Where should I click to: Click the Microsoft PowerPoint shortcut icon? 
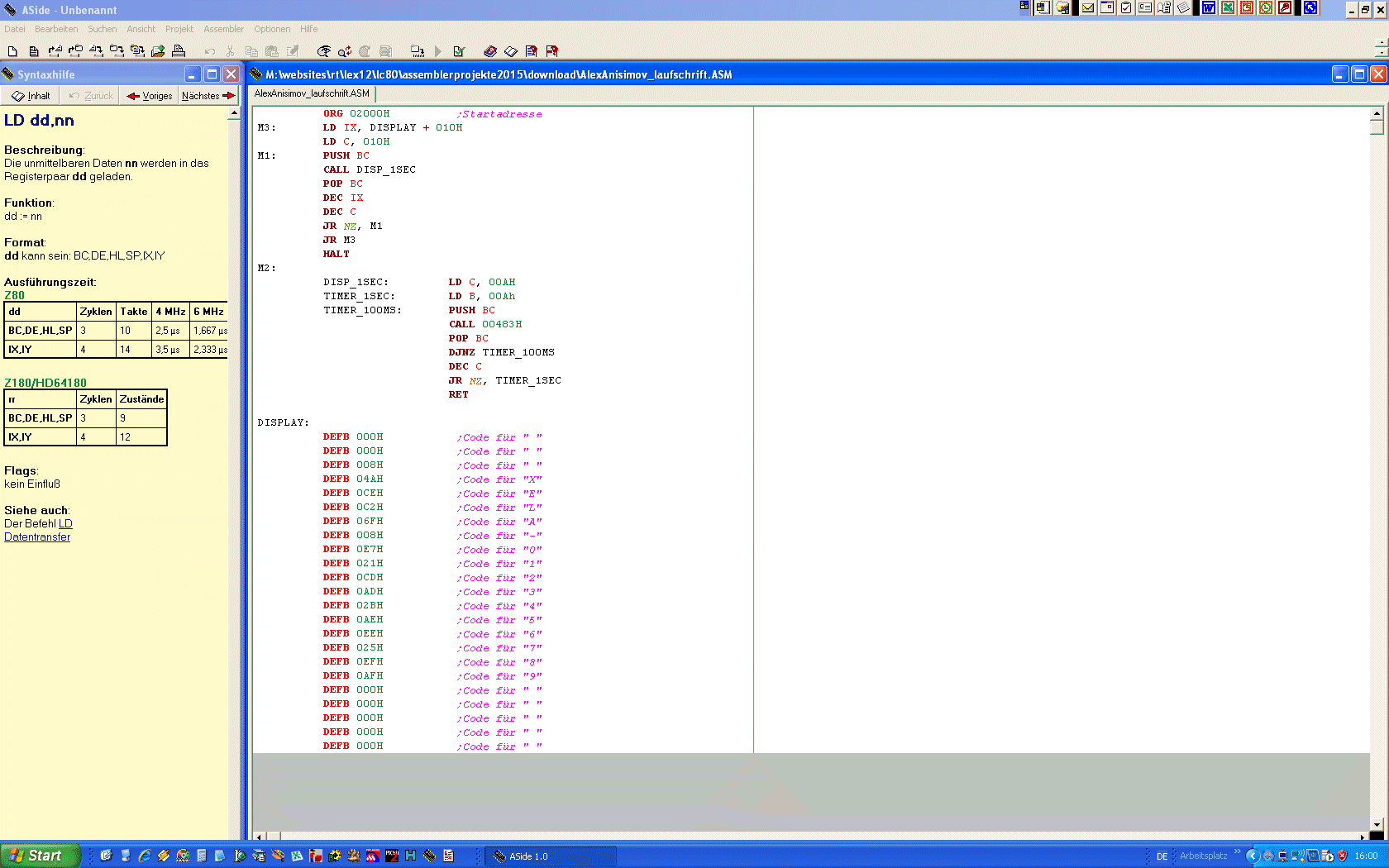(x=1247, y=8)
